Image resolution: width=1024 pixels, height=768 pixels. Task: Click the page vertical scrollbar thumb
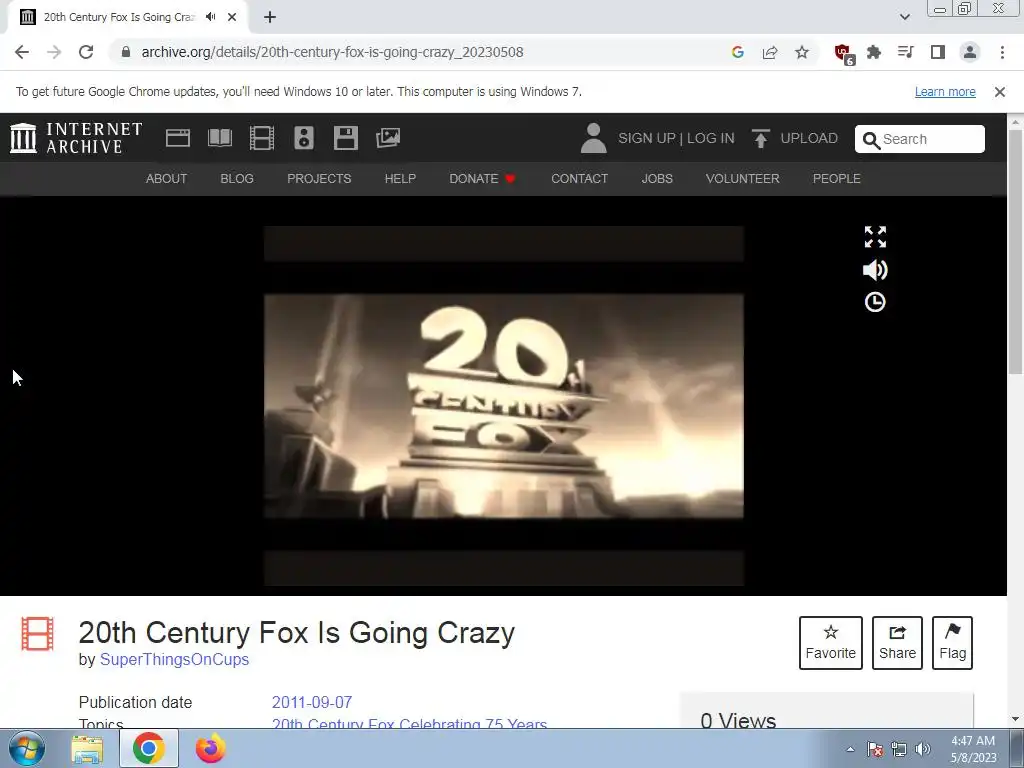click(1016, 251)
